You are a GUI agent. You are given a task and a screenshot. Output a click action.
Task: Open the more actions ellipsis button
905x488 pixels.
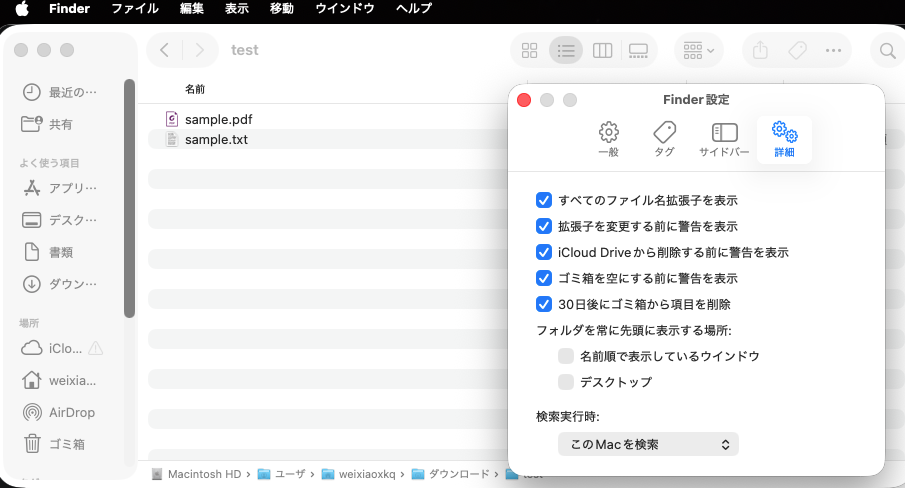point(833,51)
